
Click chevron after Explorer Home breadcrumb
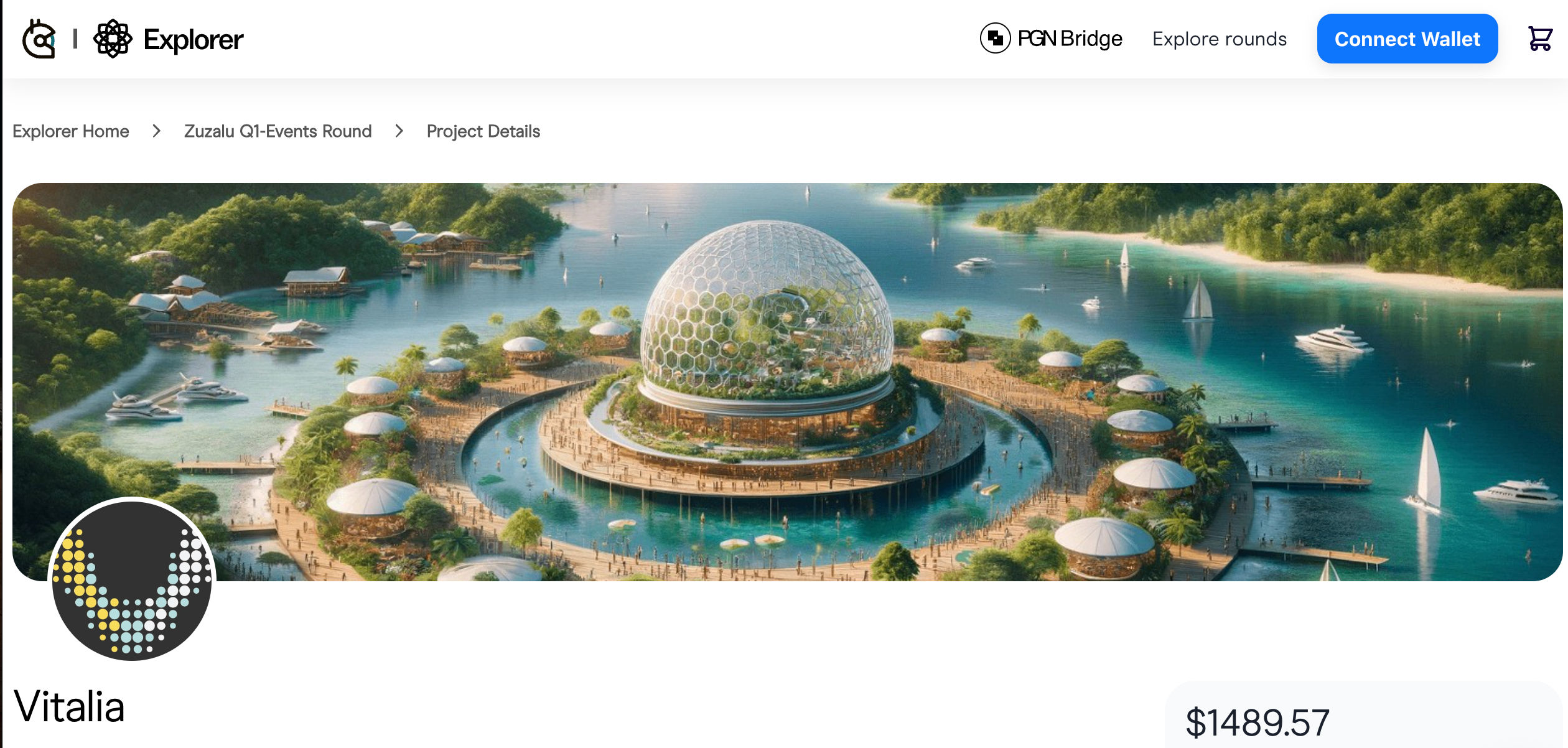pyautogui.click(x=157, y=131)
